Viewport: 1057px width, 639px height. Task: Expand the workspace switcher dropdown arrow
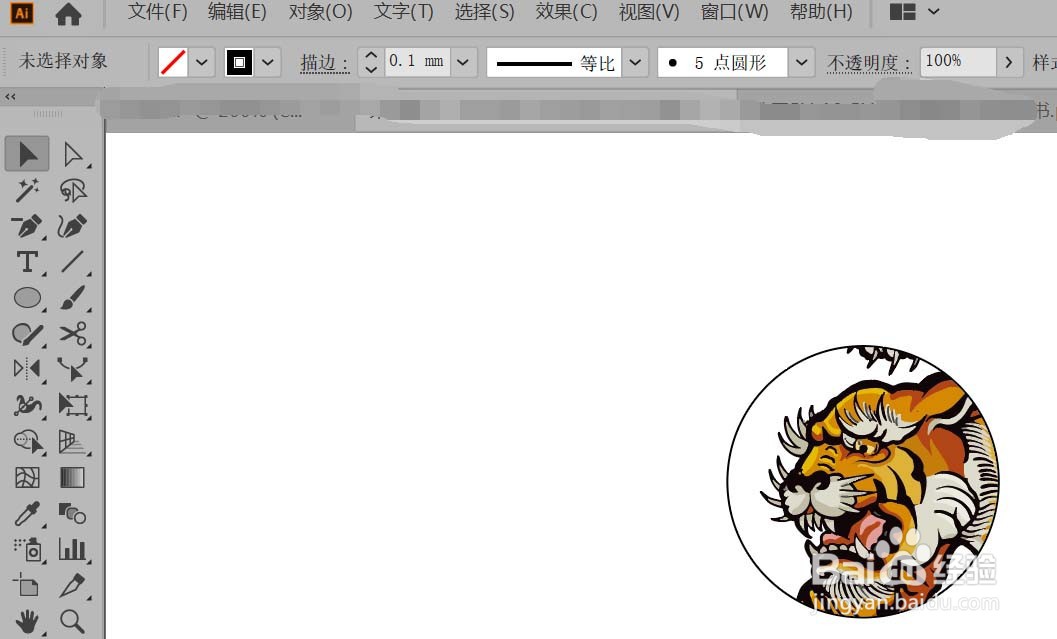click(x=934, y=11)
